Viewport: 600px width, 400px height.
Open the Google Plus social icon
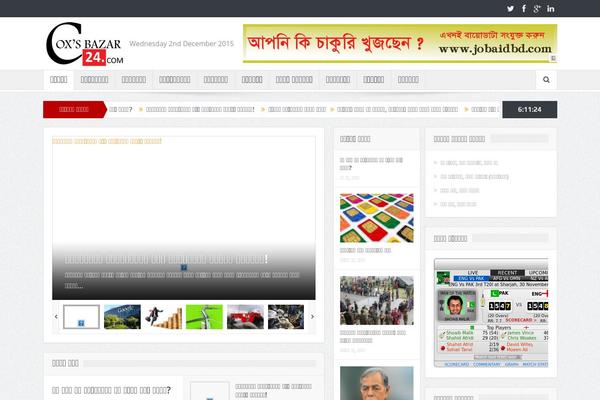[x=537, y=9]
